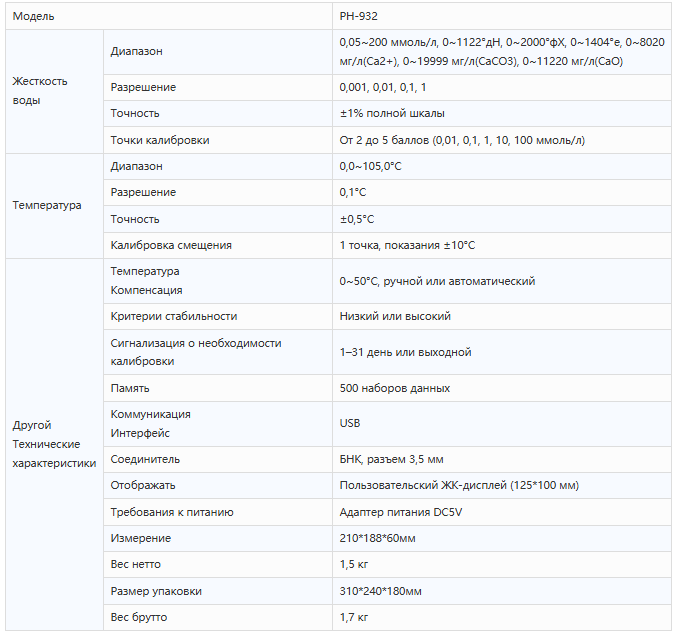Select the 500 наборов данных value

395,388
